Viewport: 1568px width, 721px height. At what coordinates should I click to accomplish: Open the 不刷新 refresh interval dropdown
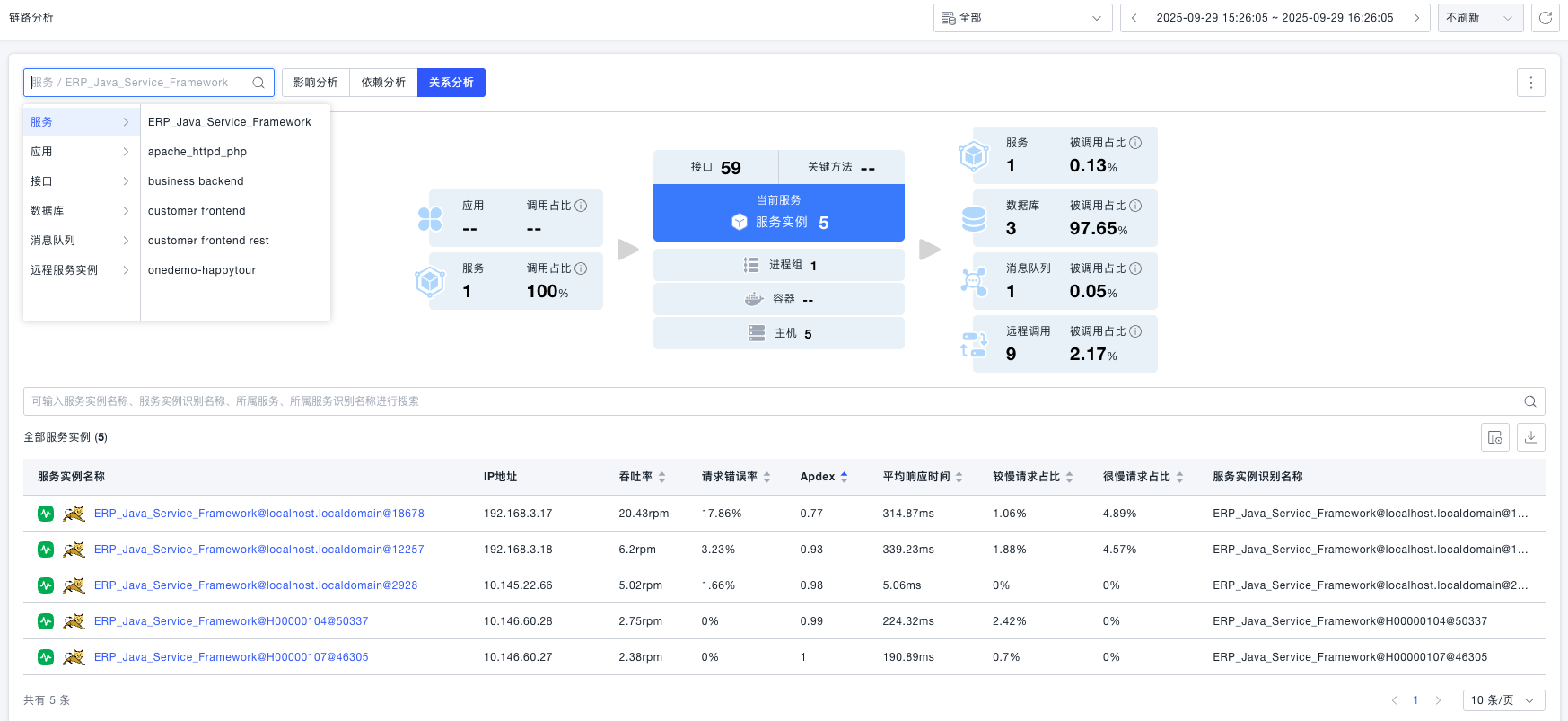click(x=1480, y=18)
